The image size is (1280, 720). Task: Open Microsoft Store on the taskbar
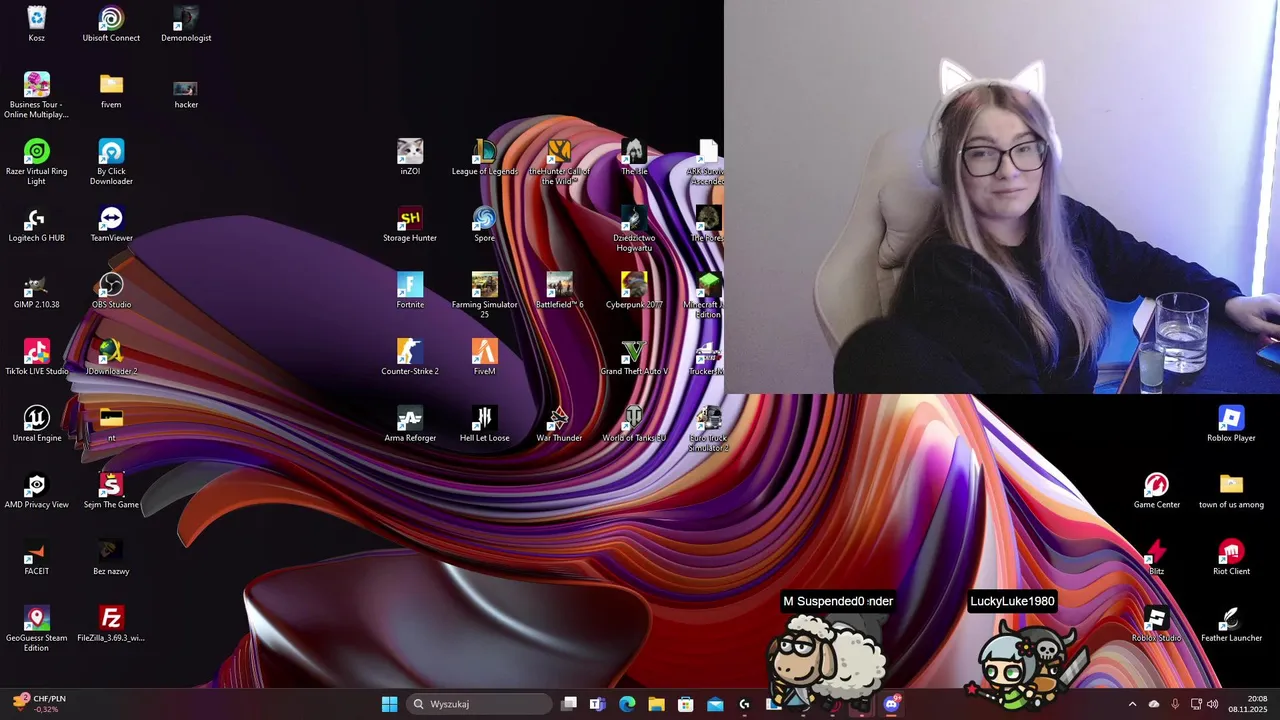click(686, 704)
